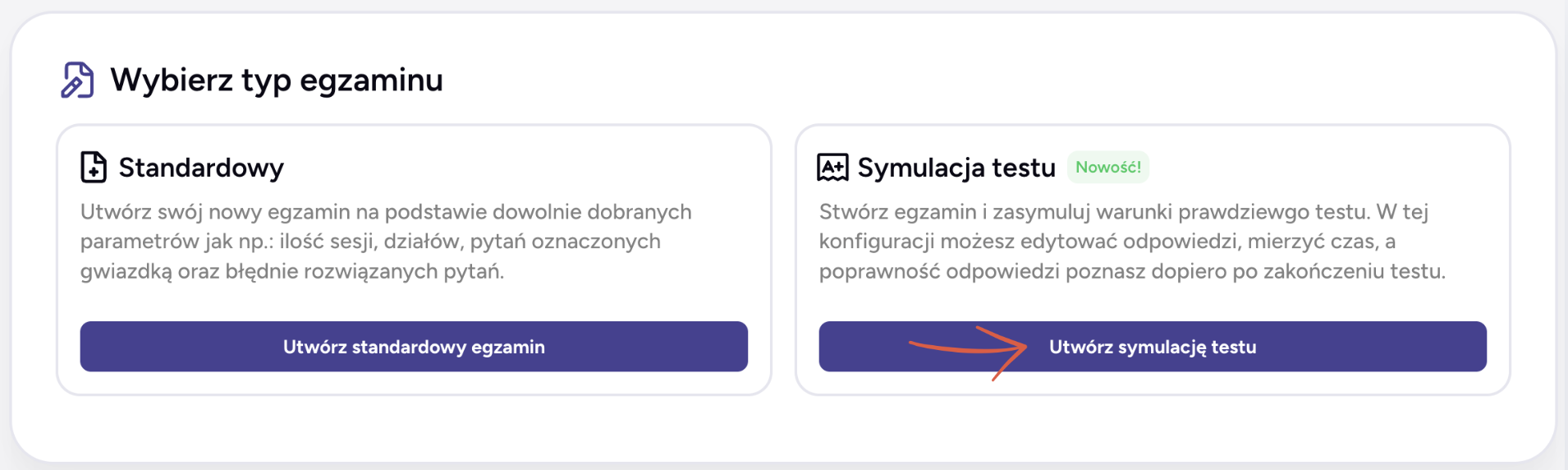Viewport: 1568px width, 470px height.
Task: Click the Wybierz typ egzaminu heading
Action: tap(277, 80)
